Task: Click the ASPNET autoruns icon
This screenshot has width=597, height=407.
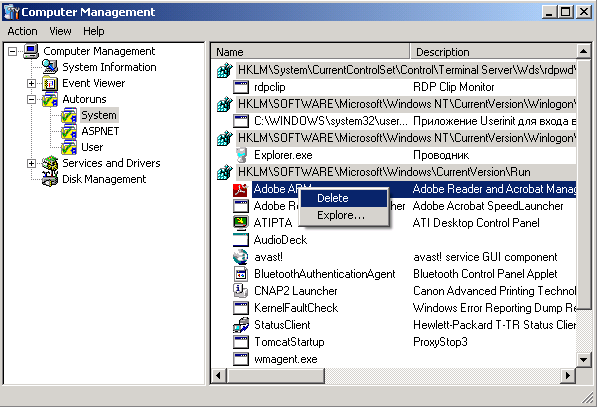Action: (69, 131)
